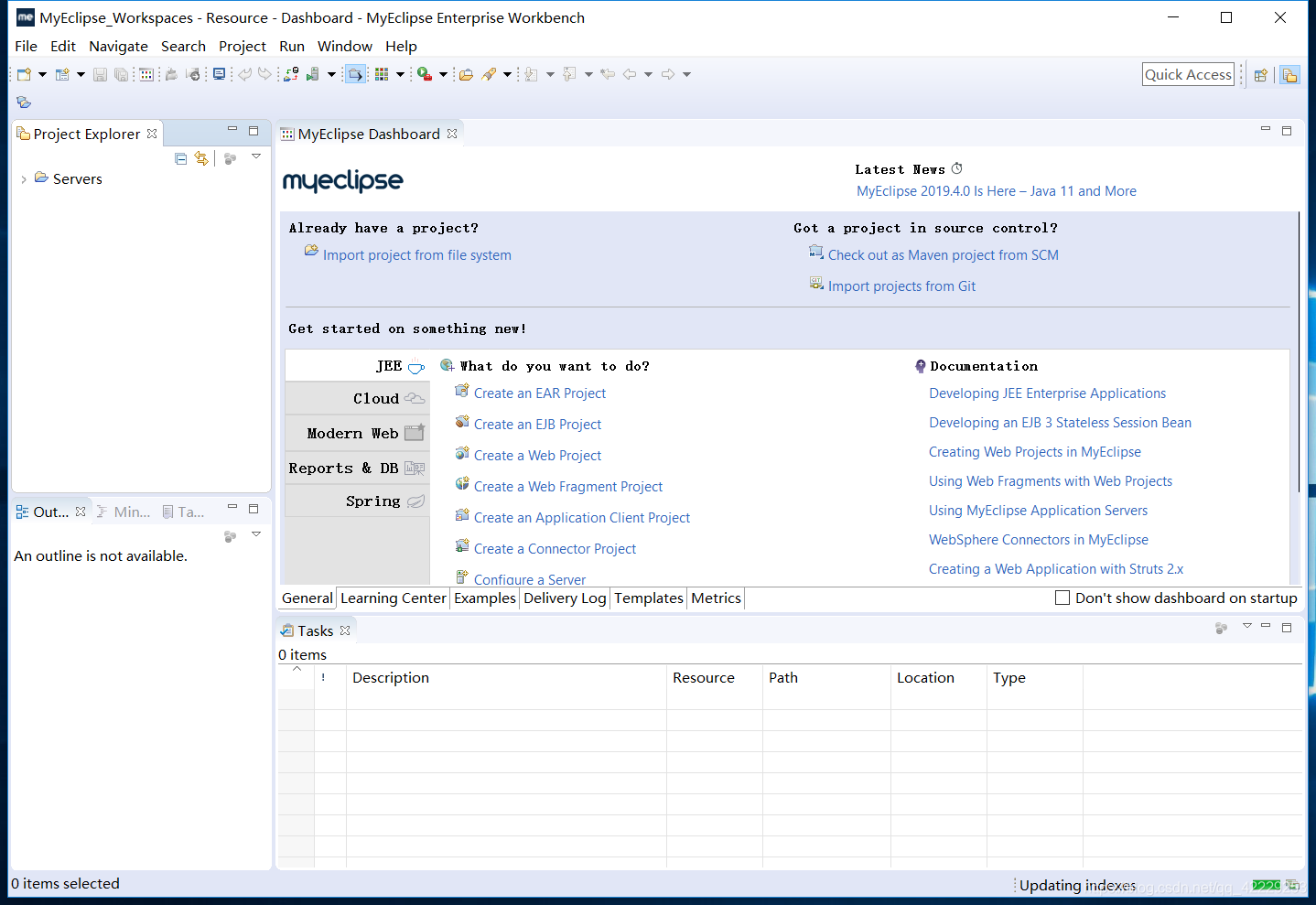Screen dimensions: 1316x905
Task: Click the colored grid perspective toolbar icon
Action: point(382,74)
